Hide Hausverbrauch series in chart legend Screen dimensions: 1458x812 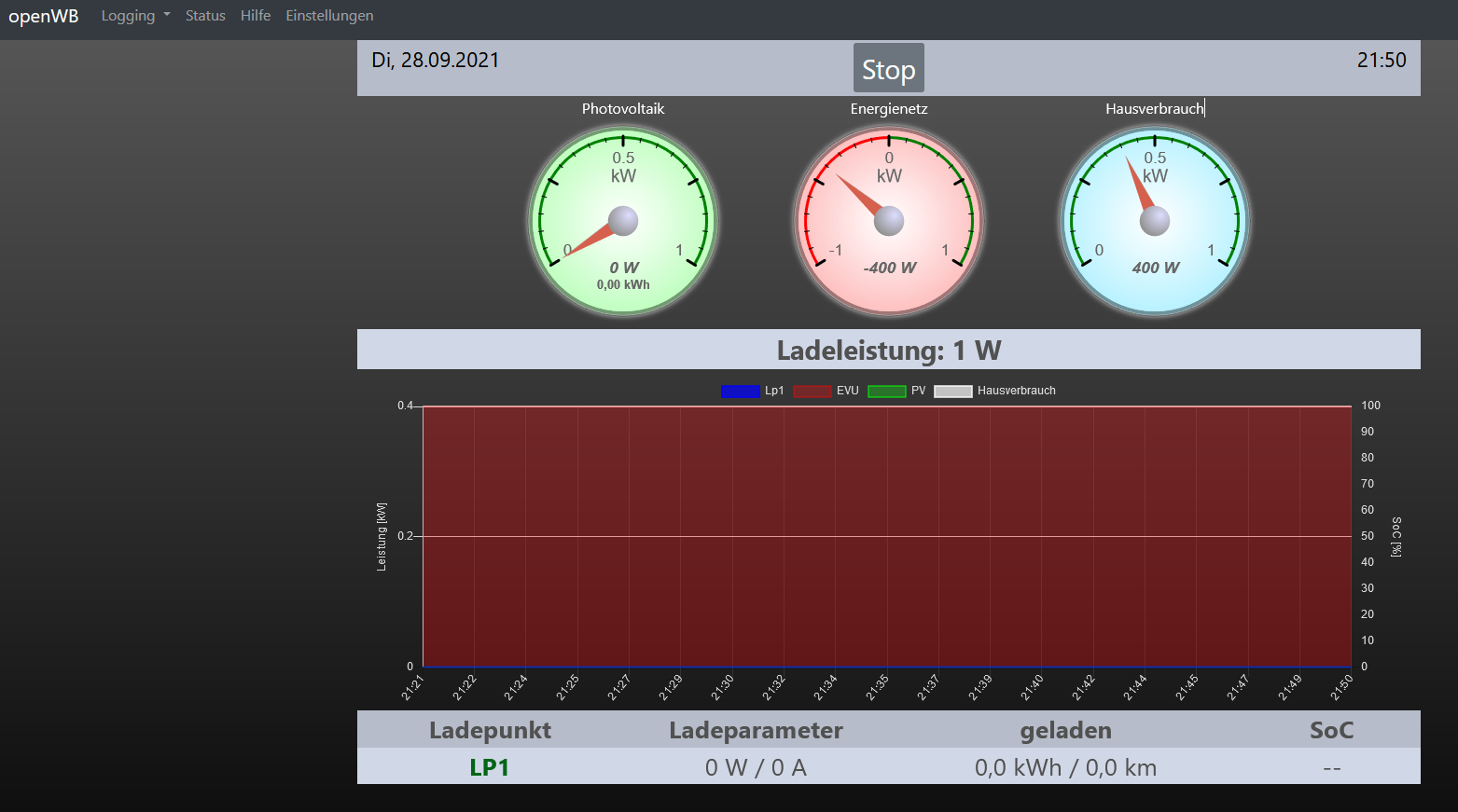[x=995, y=392]
